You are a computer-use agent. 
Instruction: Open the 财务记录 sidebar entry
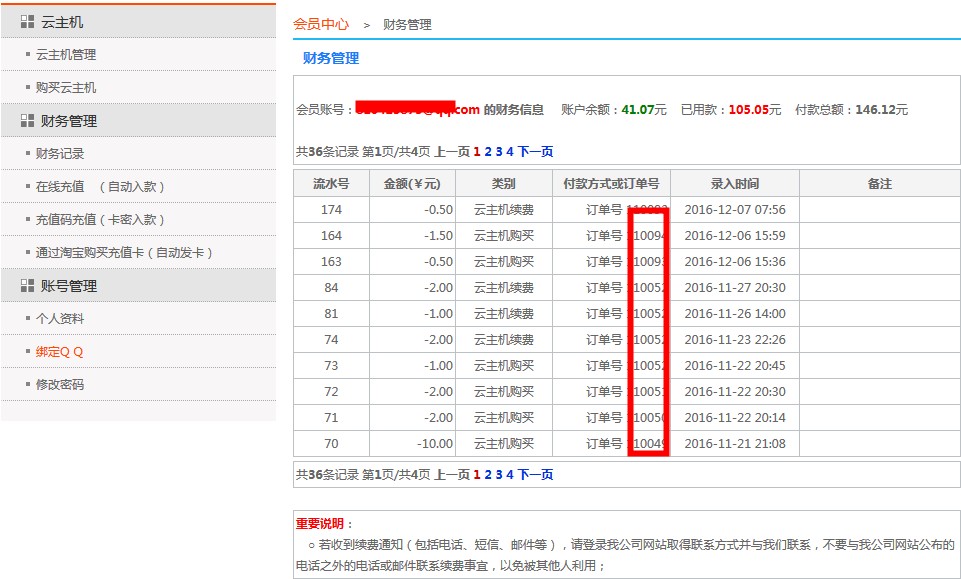pyautogui.click(x=60, y=154)
